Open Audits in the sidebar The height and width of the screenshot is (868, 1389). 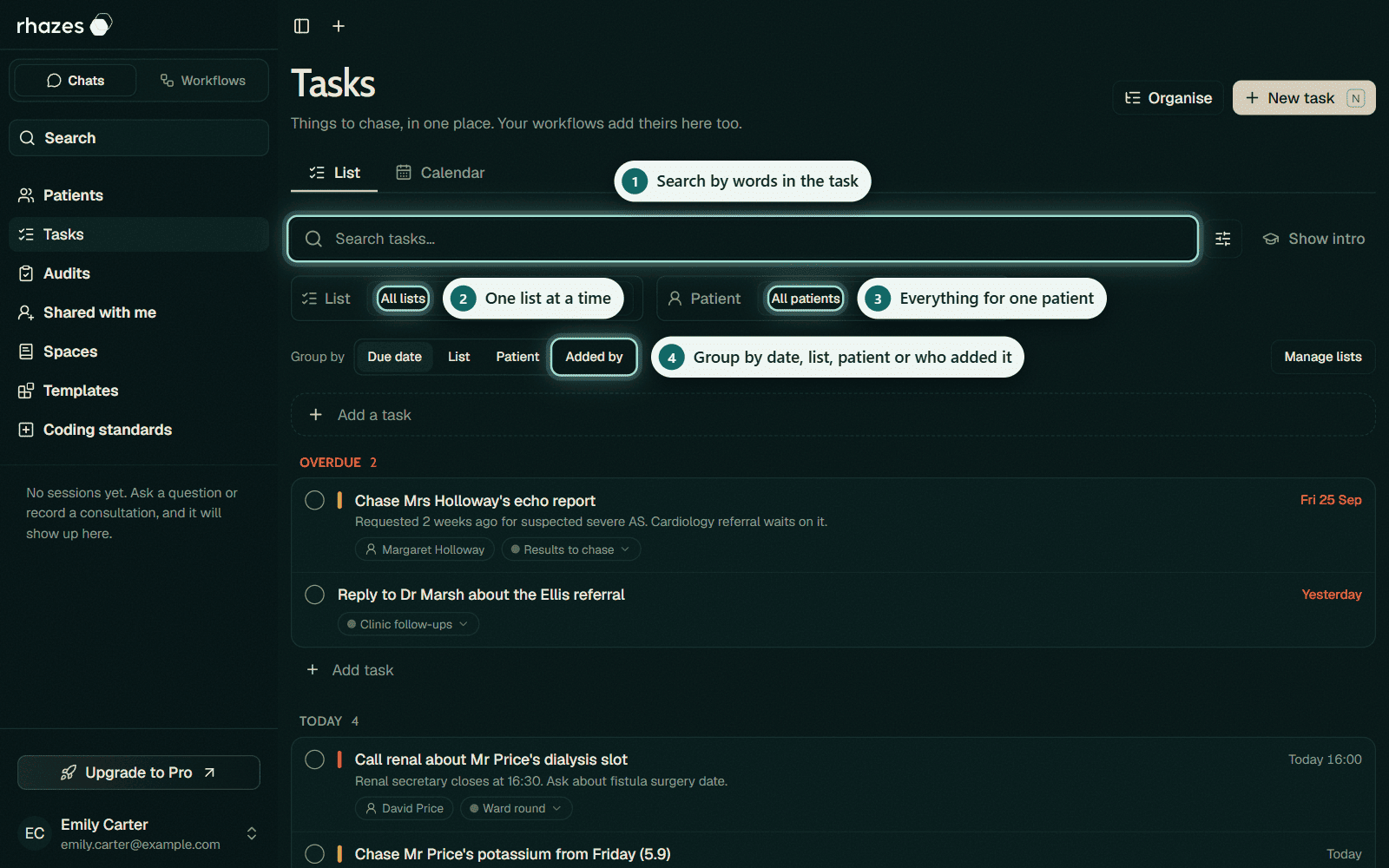(139, 273)
